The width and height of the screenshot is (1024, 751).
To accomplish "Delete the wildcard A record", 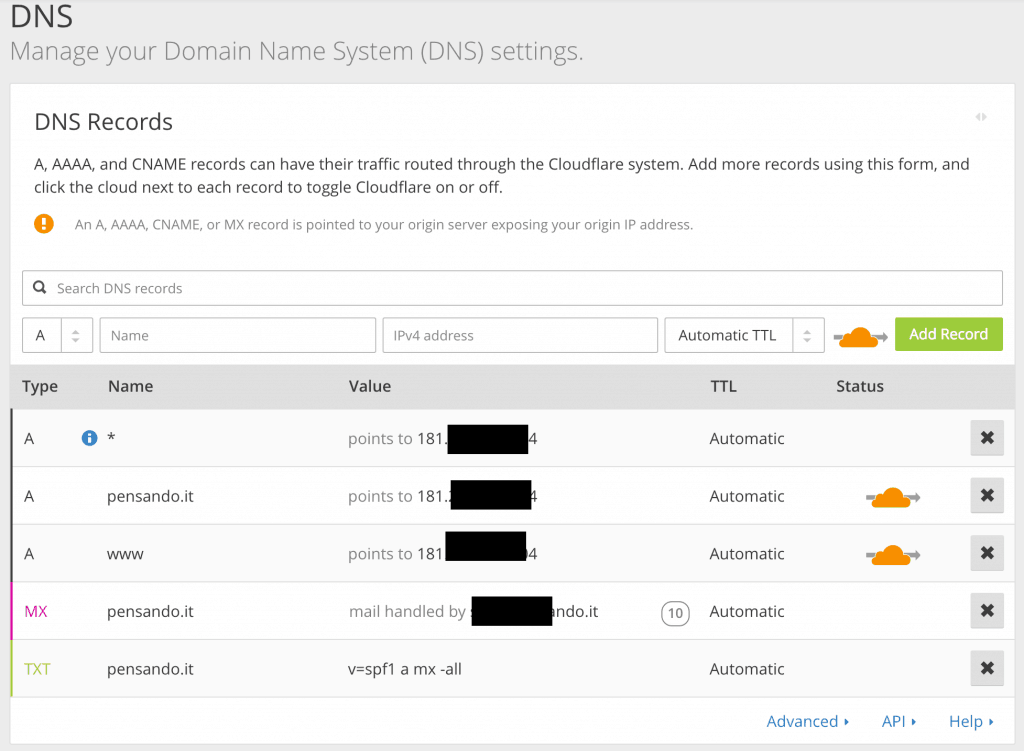I will [986, 438].
